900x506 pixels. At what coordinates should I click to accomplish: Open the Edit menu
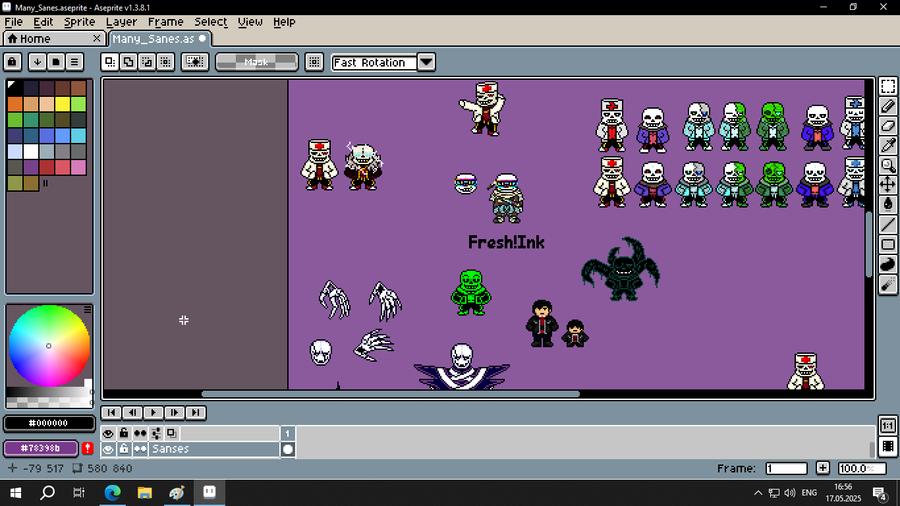click(43, 22)
